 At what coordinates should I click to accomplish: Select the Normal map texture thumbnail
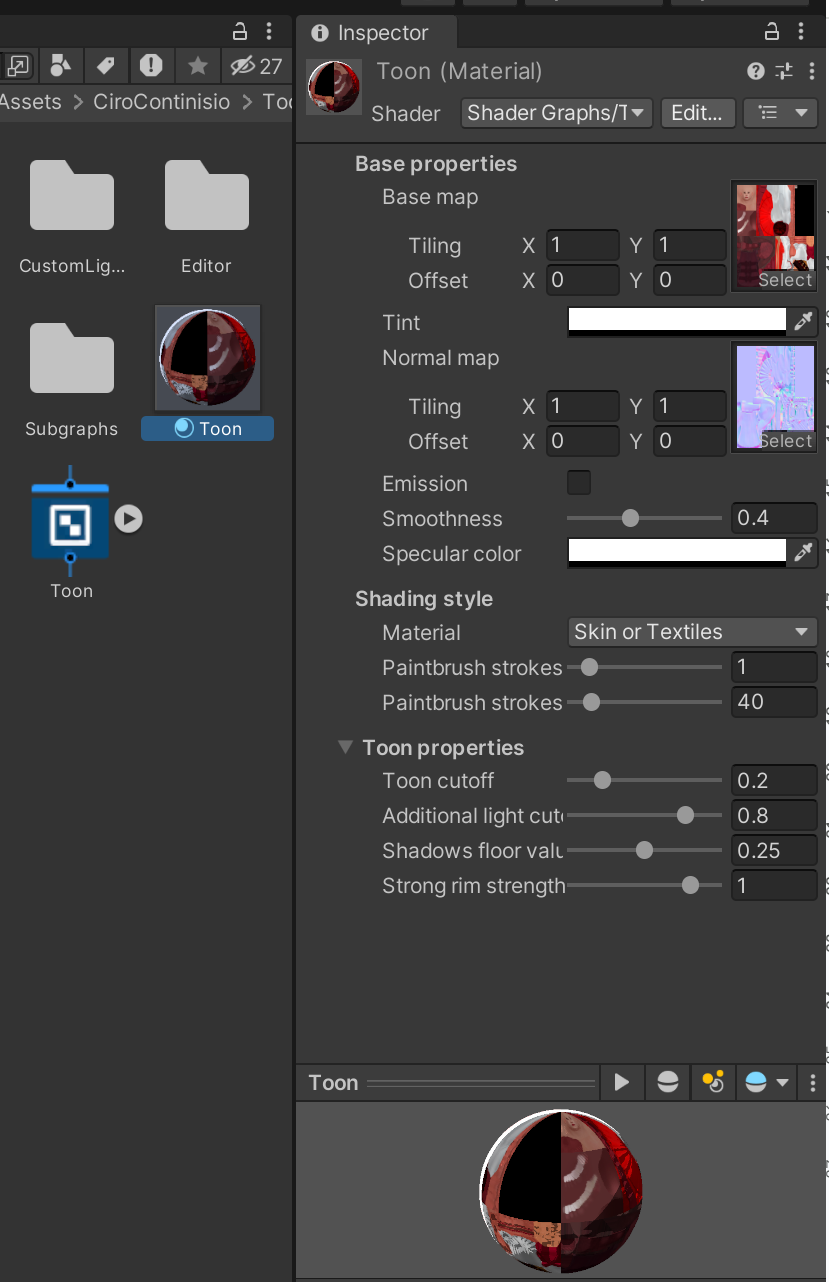[775, 396]
